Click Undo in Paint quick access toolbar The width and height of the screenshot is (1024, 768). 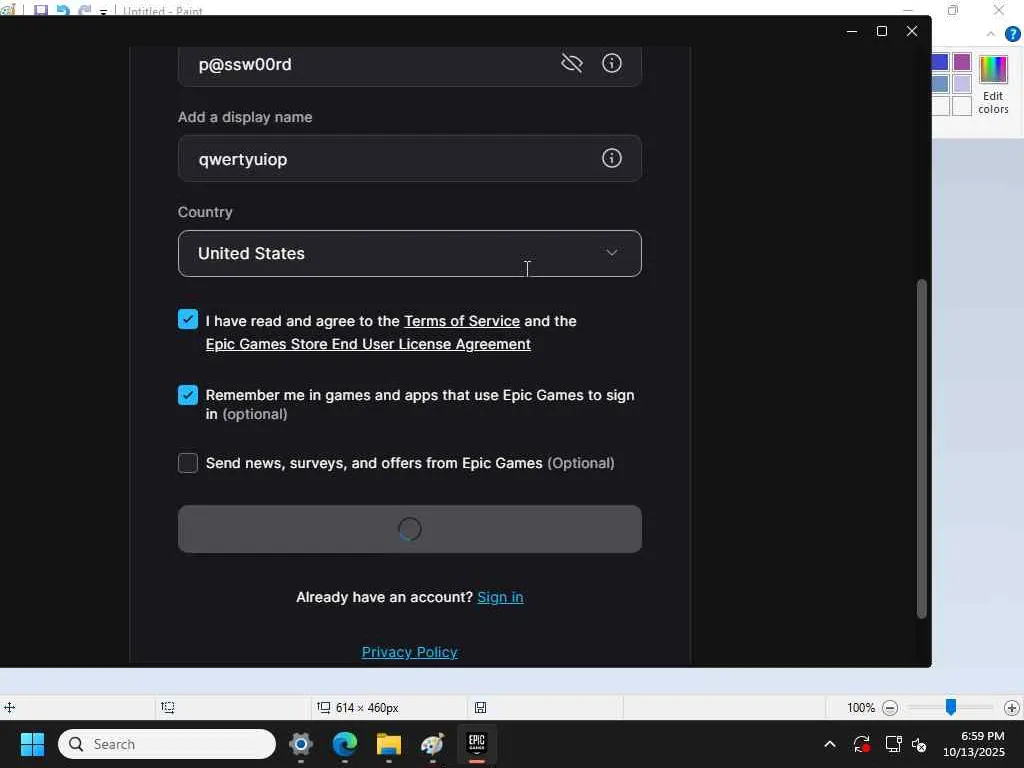63,10
